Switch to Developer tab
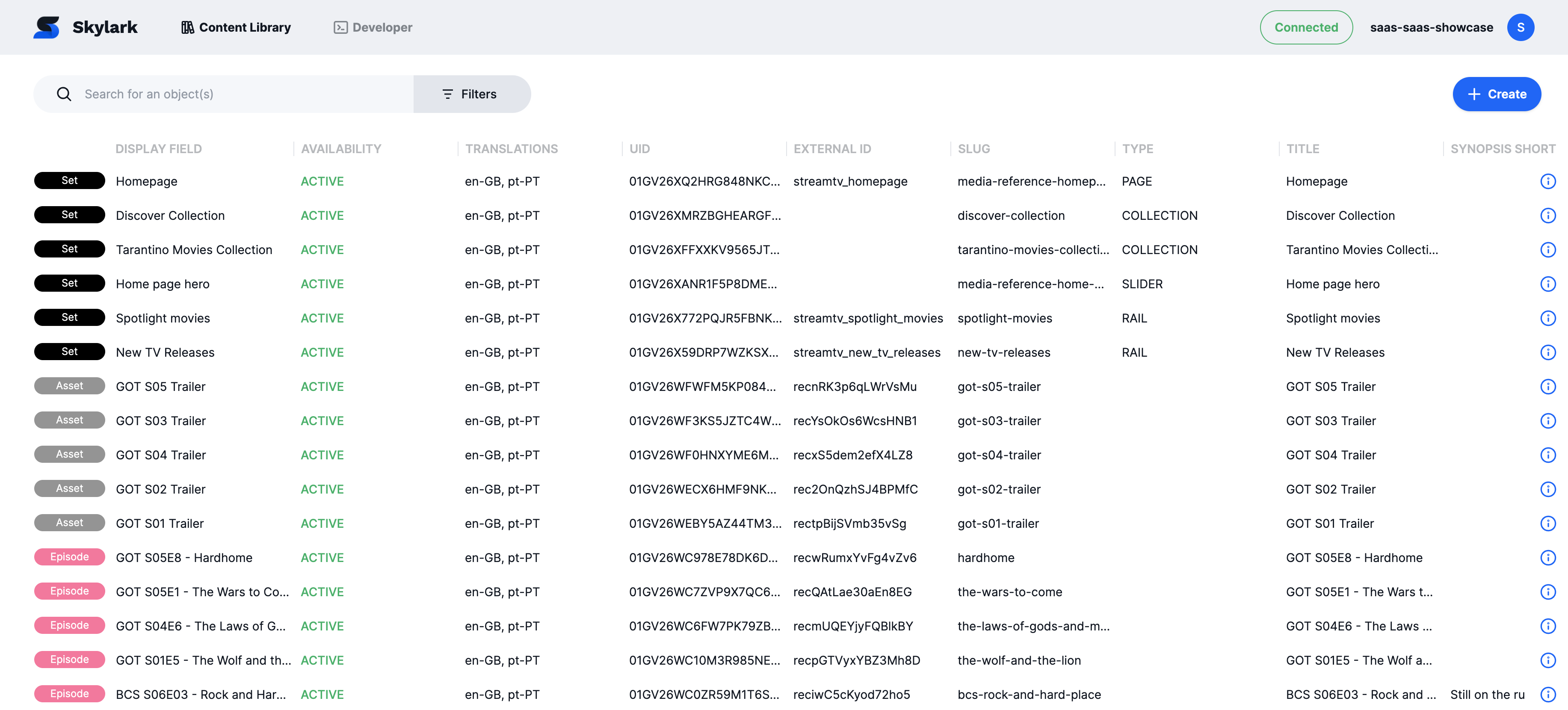This screenshot has height=710, width=1568. coord(373,27)
